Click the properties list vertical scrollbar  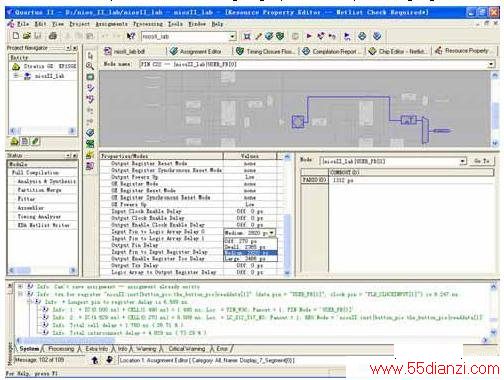287,215
